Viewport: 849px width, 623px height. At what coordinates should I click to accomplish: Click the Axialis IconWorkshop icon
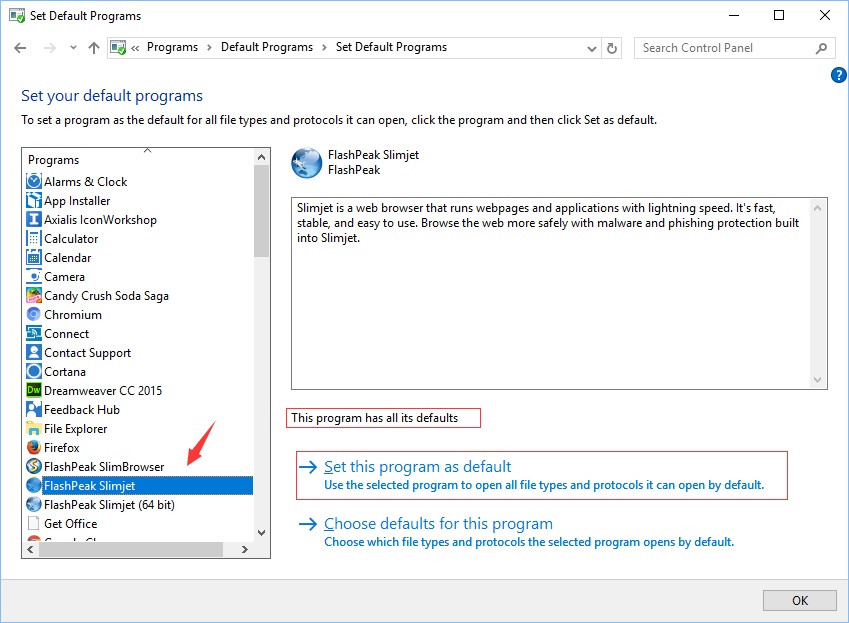pyautogui.click(x=34, y=219)
